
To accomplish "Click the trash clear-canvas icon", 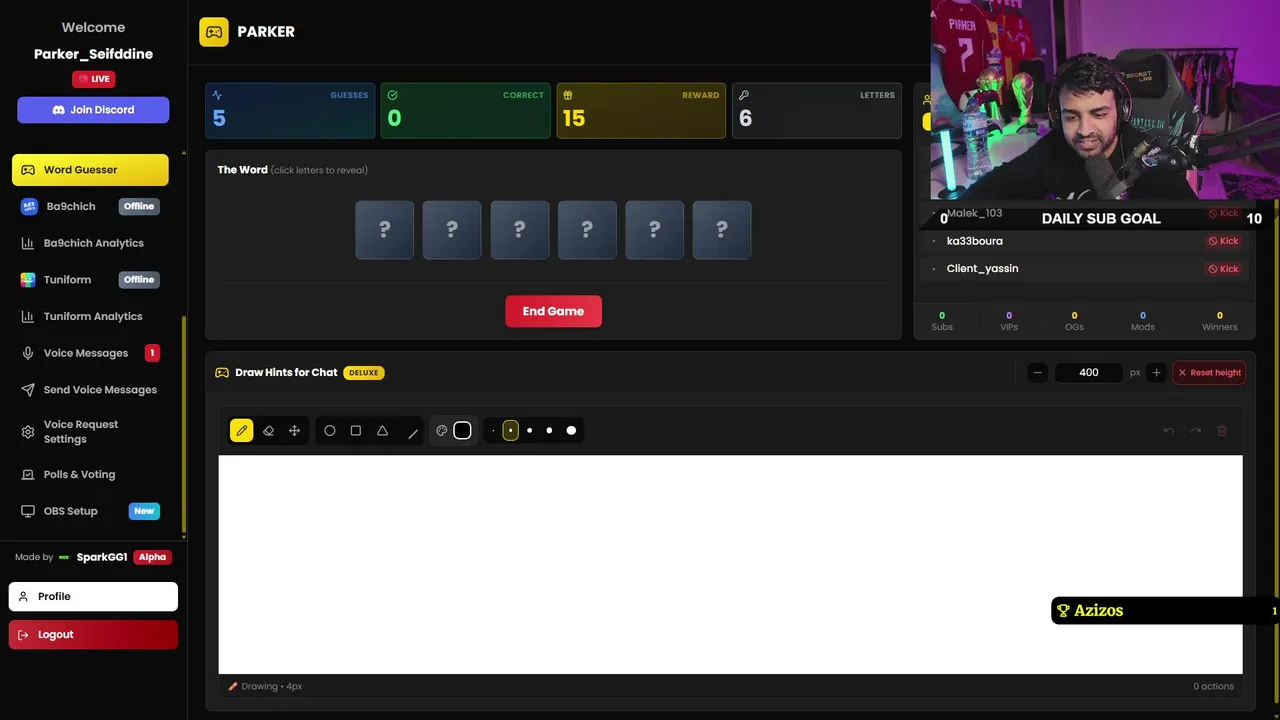I will [1221, 431].
